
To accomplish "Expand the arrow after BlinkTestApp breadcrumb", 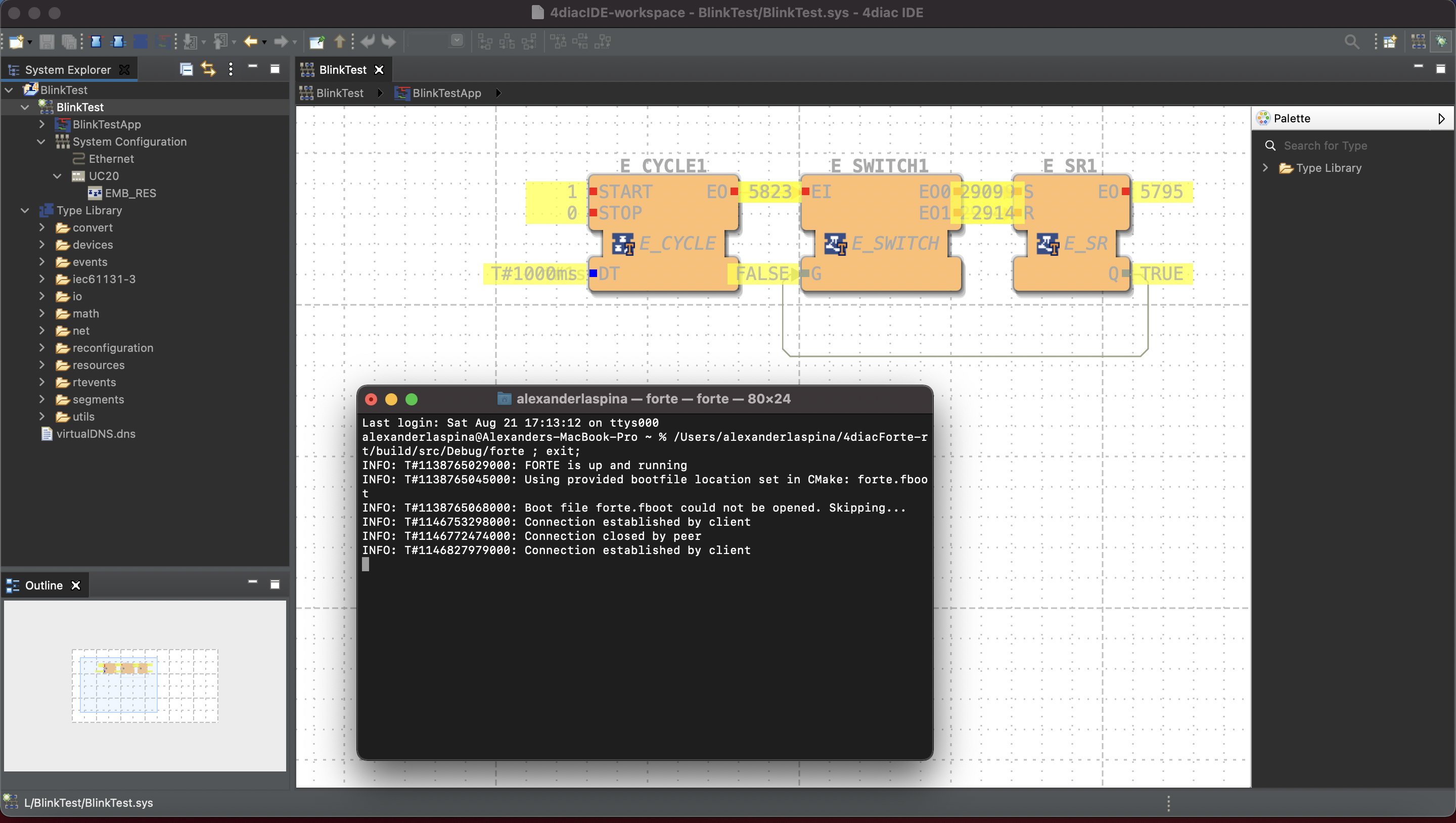I will pos(498,93).
